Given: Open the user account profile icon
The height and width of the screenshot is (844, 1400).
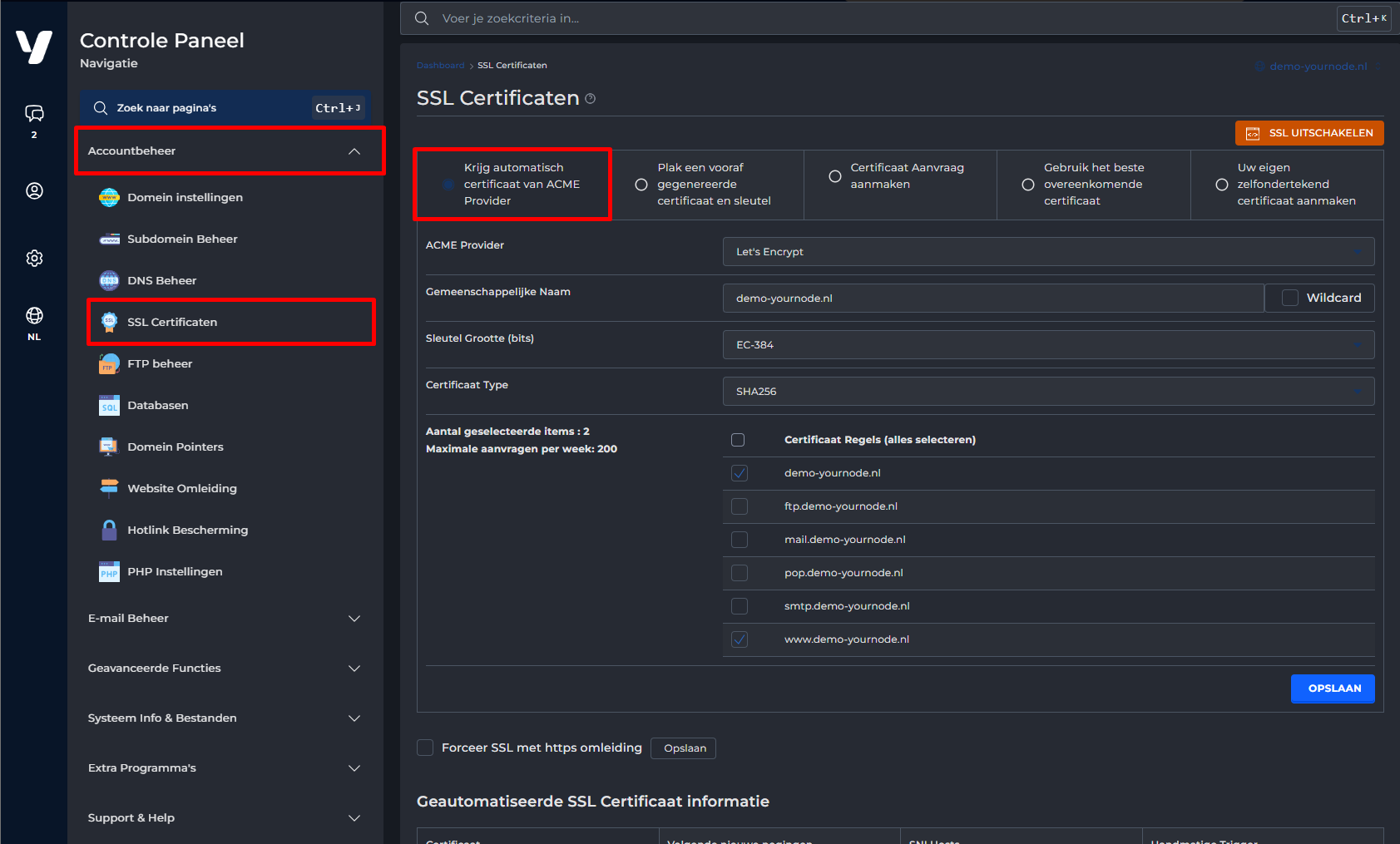Looking at the screenshot, I should click(34, 190).
